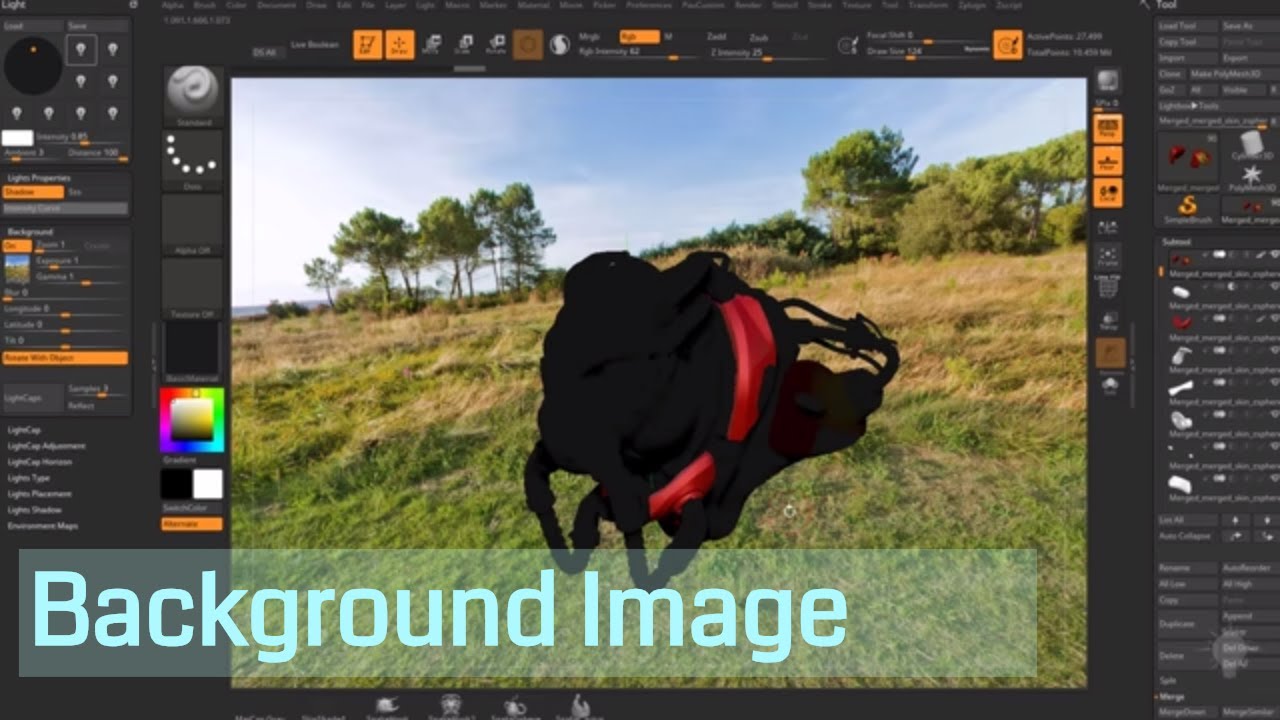
Task: Click the BPR render sphere icon
Action: tap(1107, 83)
